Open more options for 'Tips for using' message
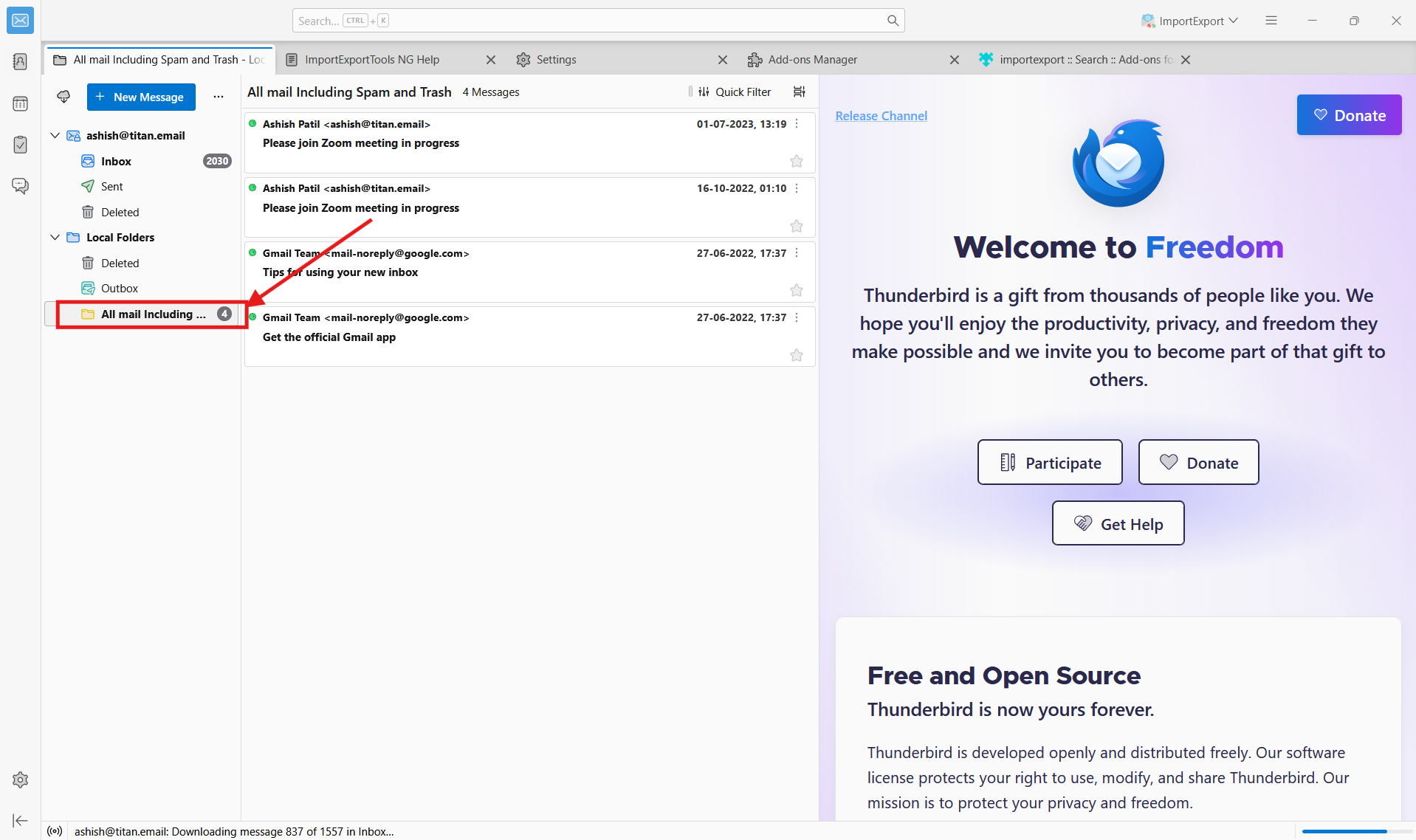Screen dimensions: 1416x840 tap(797, 253)
